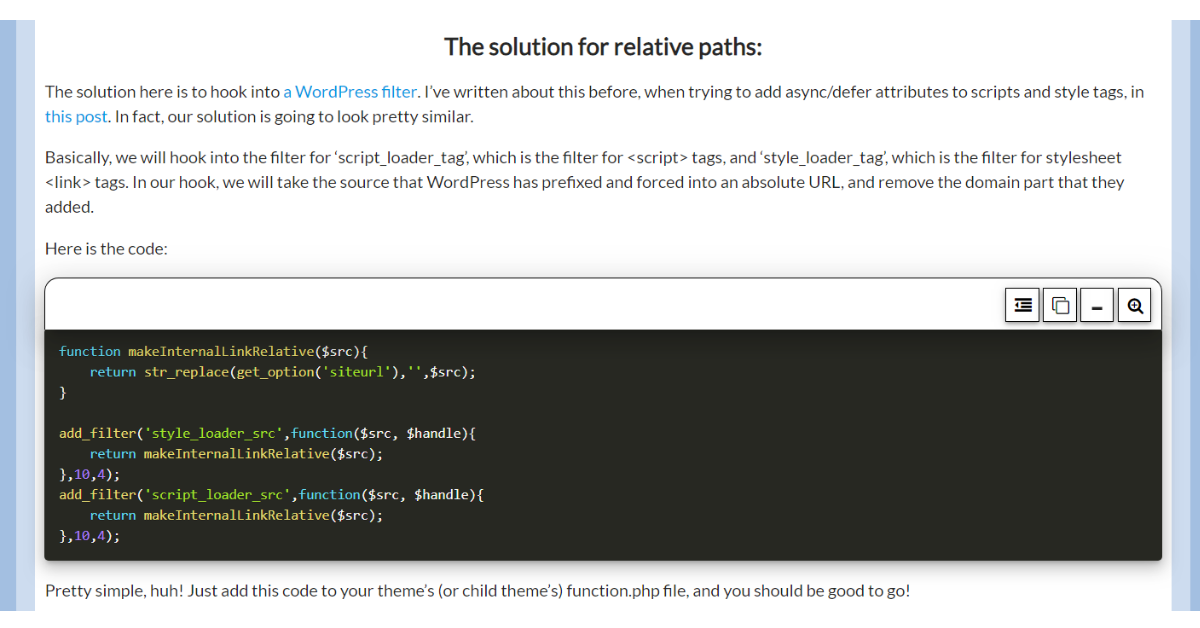The width and height of the screenshot is (1200, 628).
Task: Follow the 'this post' hyperlink
Action: tap(76, 117)
